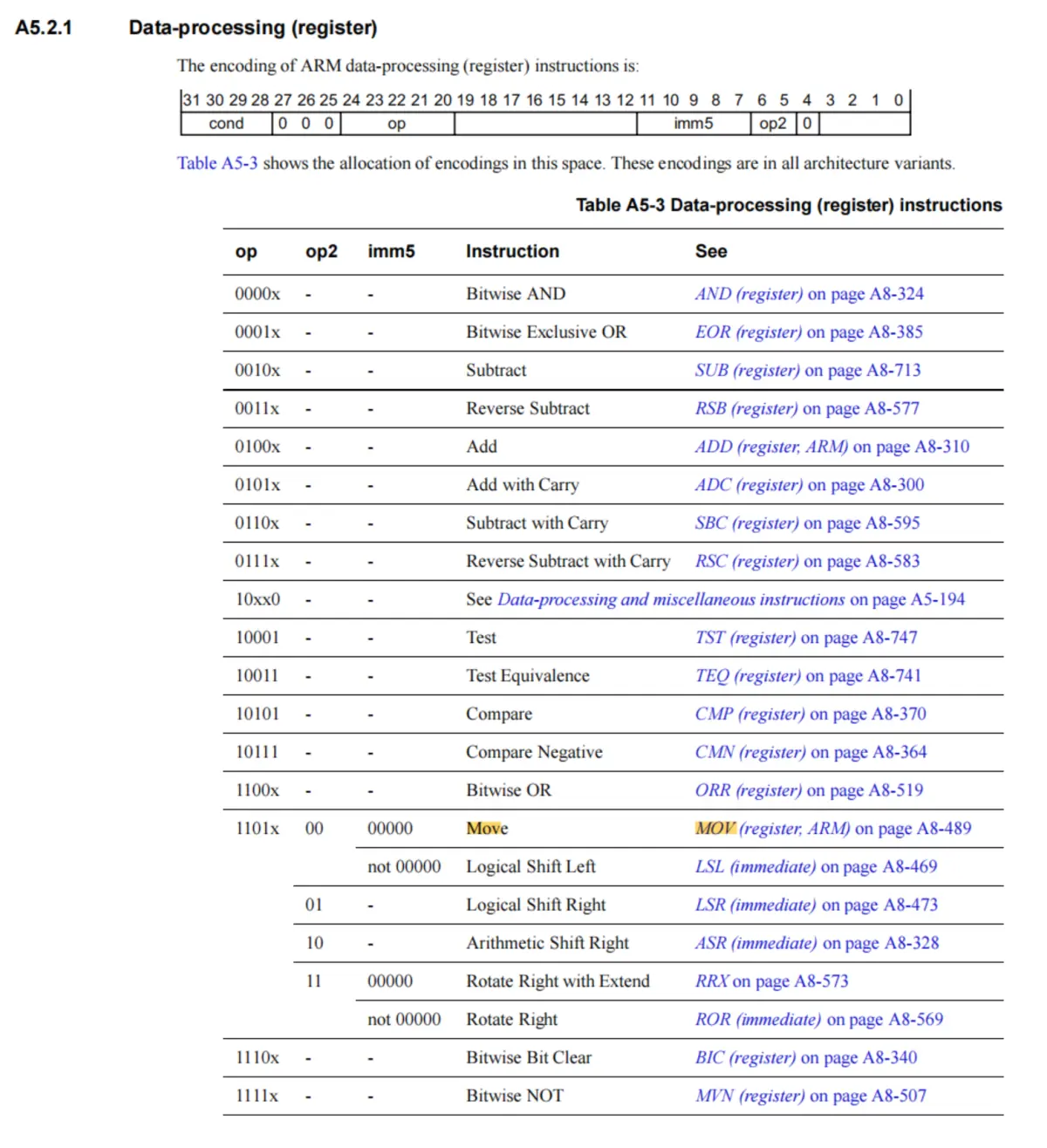The width and height of the screenshot is (1047, 1148).
Task: Go to SUB (register) on page A8-713
Action: click(x=808, y=371)
